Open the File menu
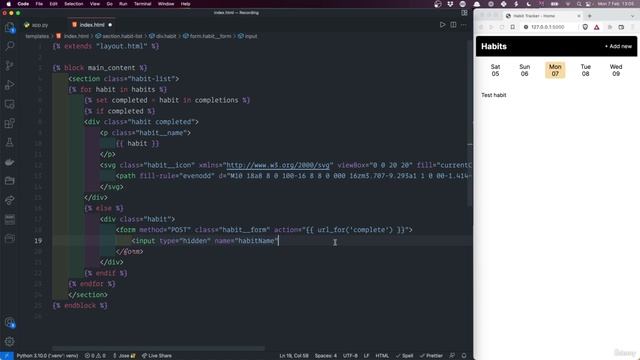The width and height of the screenshot is (640, 360). (39, 4)
